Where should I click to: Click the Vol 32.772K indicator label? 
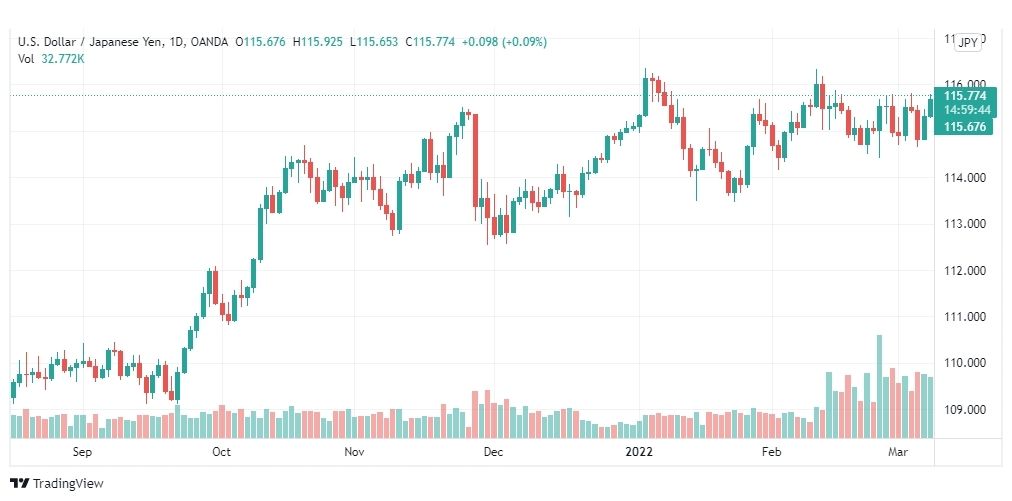pos(52,59)
